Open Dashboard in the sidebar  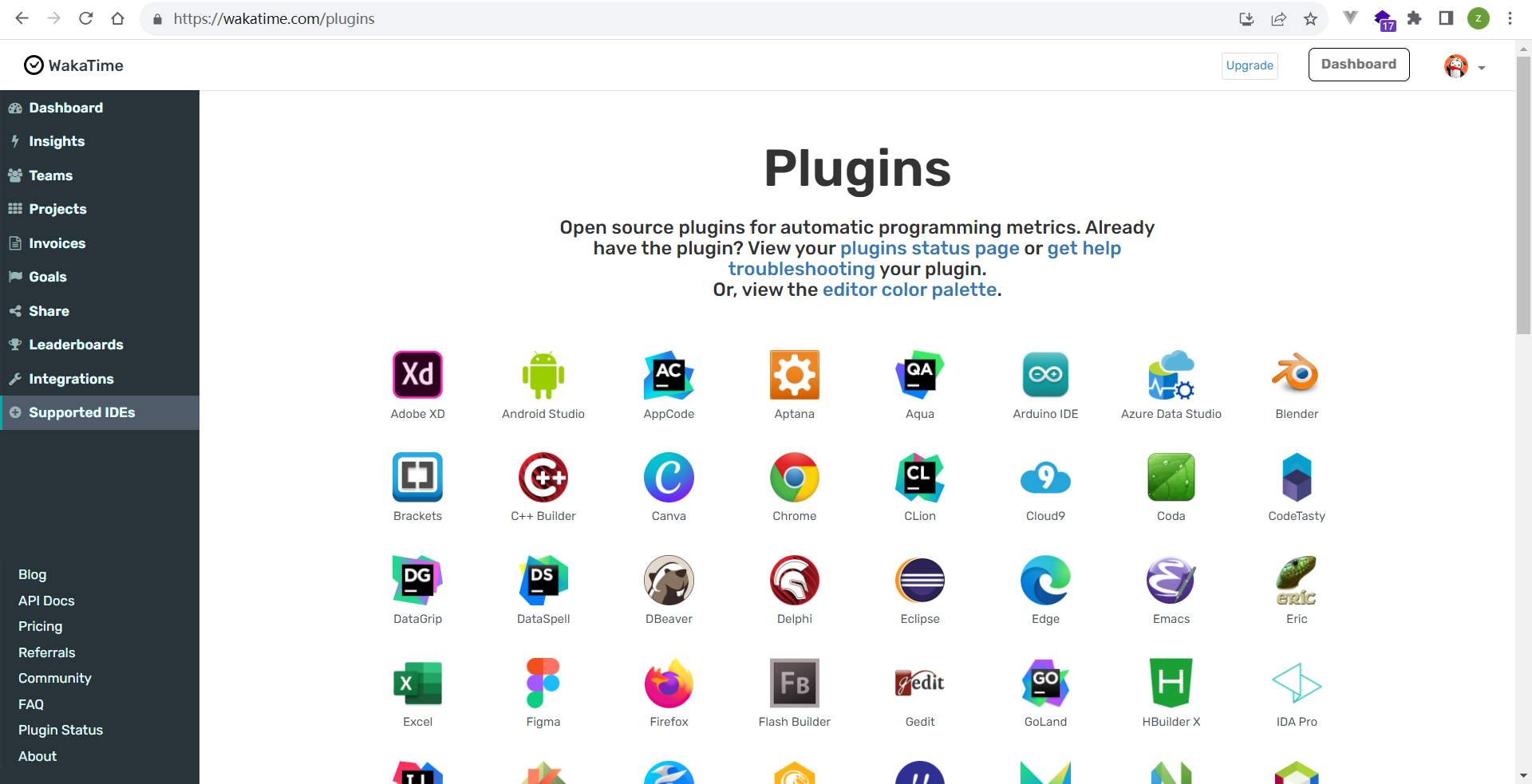pyautogui.click(x=100, y=108)
